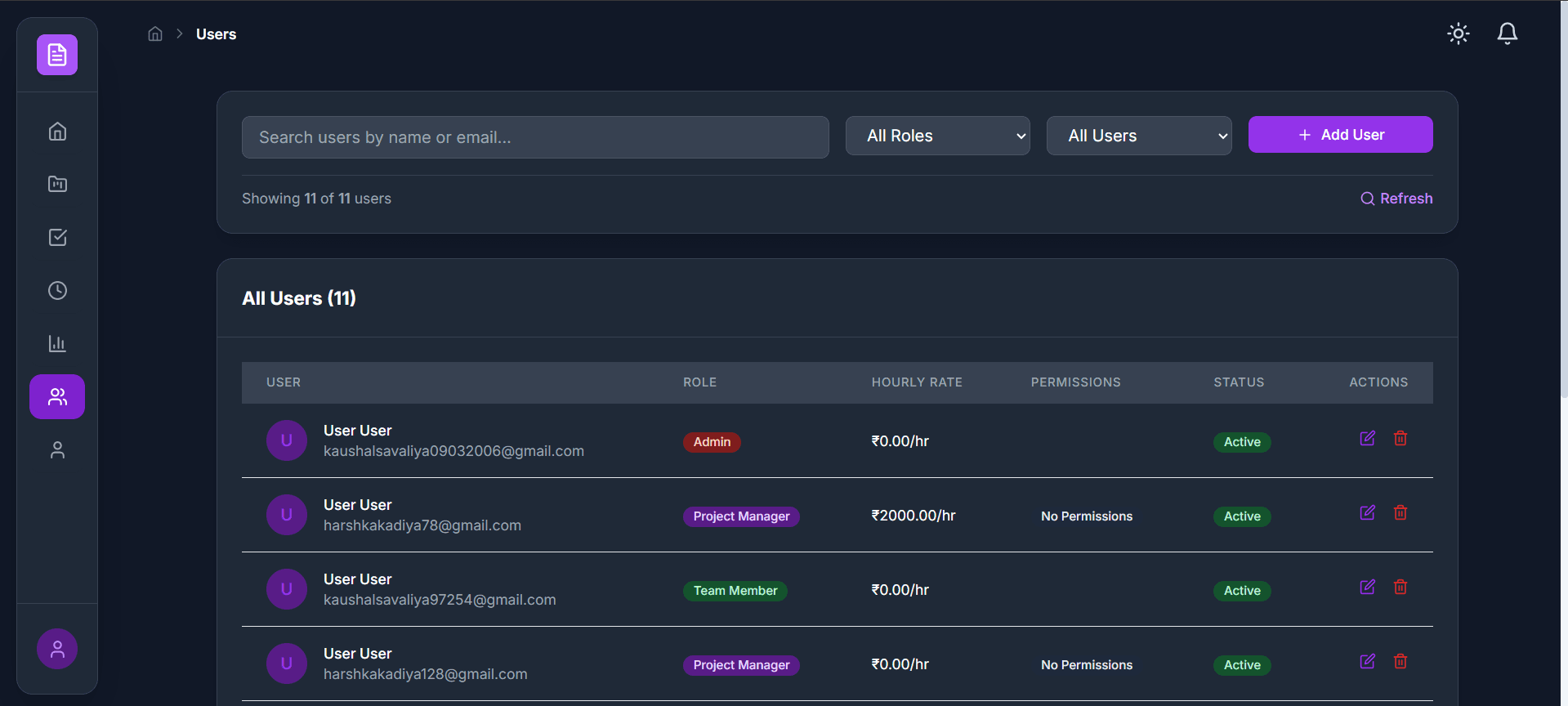The image size is (1568, 706).
Task: Click email kaushalsavaliya97254@gmail.com
Action: (x=440, y=600)
